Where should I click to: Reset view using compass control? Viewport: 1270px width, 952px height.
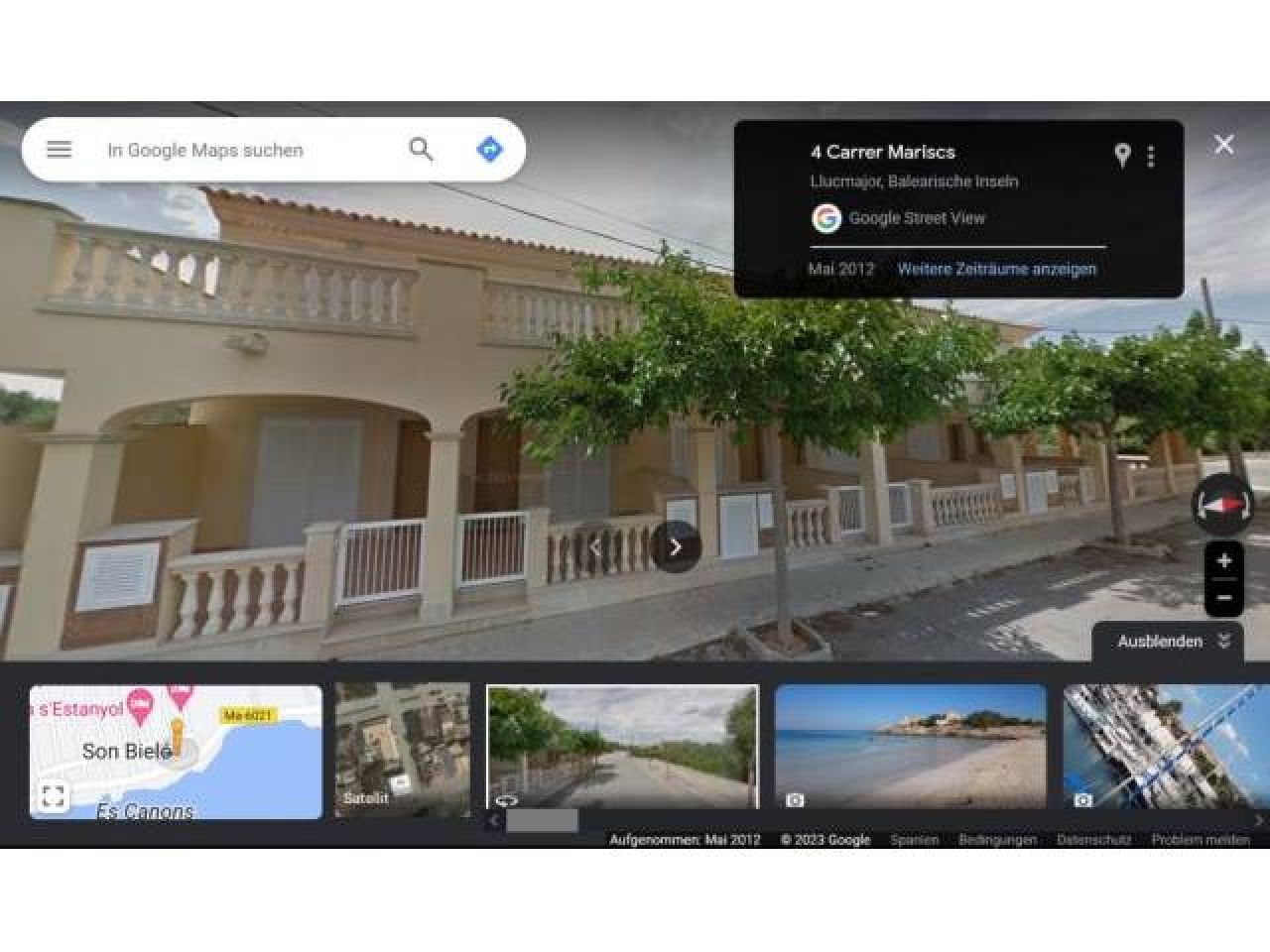[1222, 505]
